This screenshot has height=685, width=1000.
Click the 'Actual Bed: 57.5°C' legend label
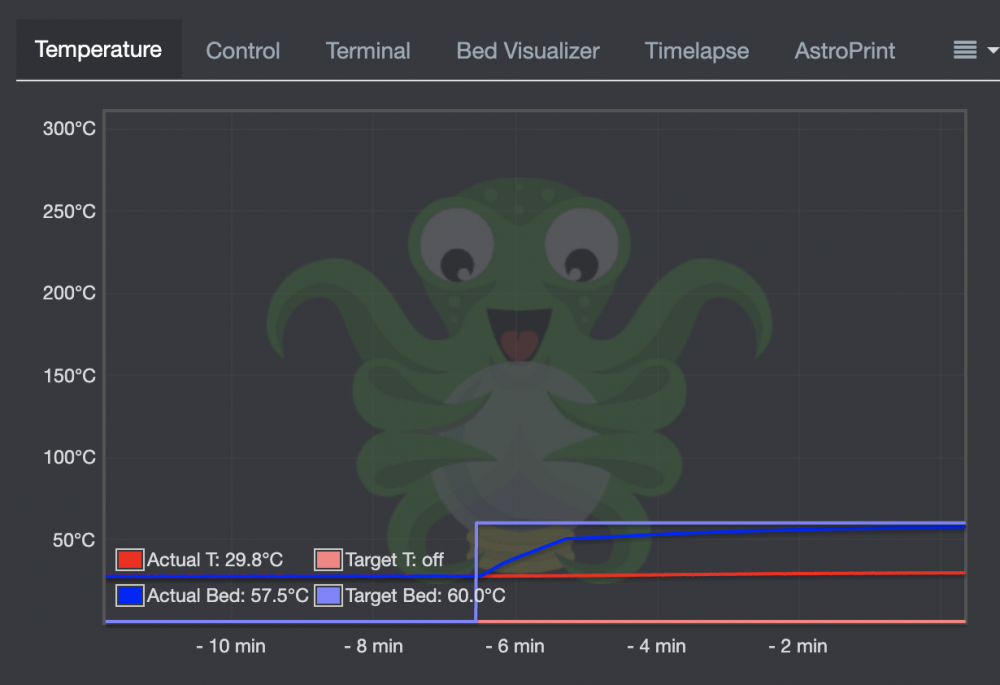tap(228, 596)
